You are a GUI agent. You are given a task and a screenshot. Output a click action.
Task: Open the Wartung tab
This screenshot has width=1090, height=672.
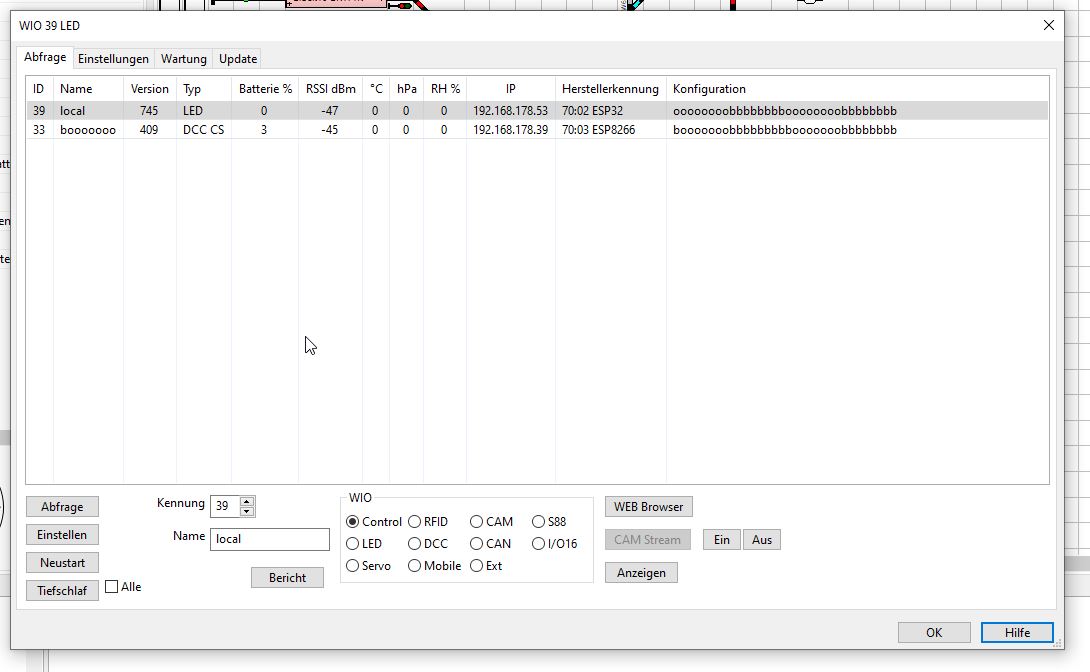click(184, 59)
